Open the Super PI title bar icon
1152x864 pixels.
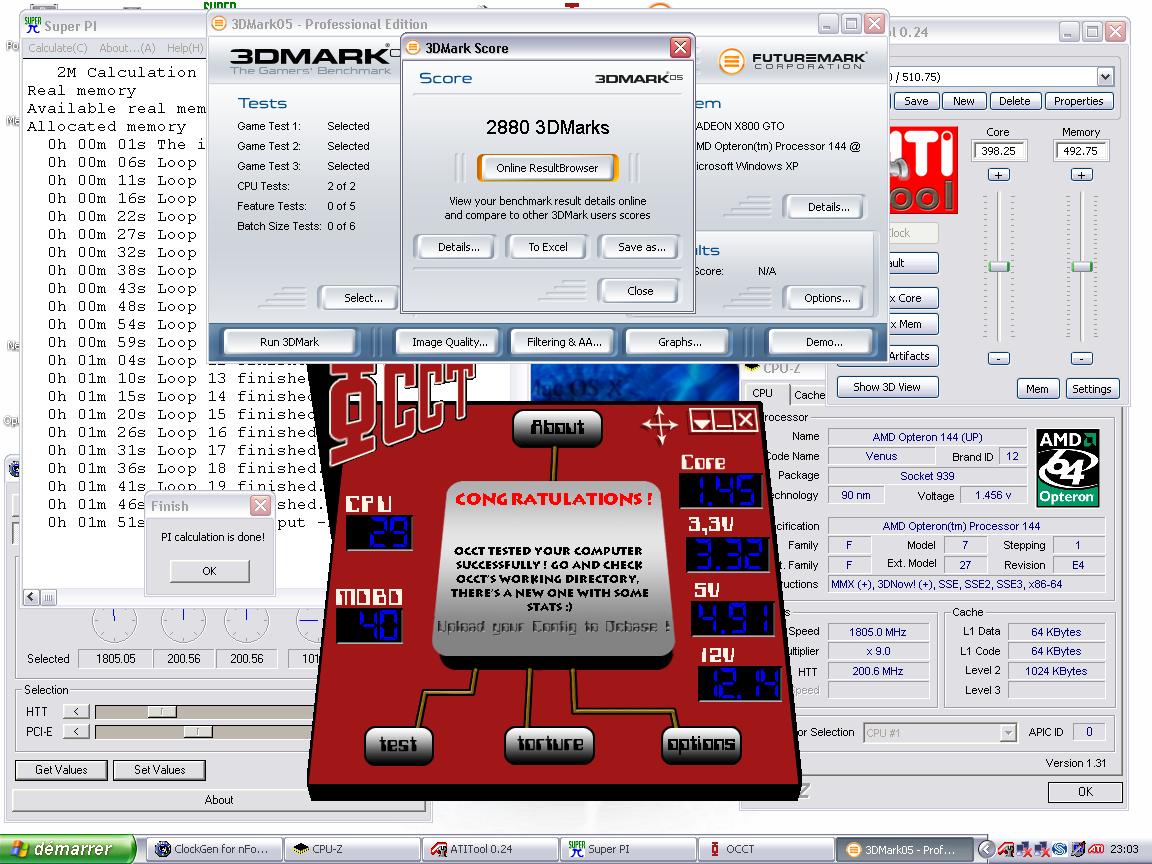(x=33, y=25)
